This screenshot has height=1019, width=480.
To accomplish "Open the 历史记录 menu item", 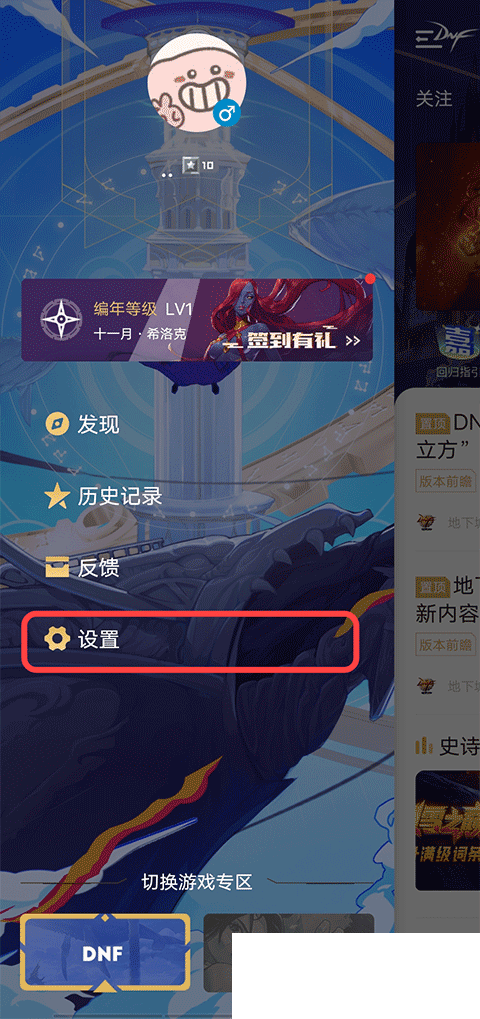I will [x=104, y=497].
